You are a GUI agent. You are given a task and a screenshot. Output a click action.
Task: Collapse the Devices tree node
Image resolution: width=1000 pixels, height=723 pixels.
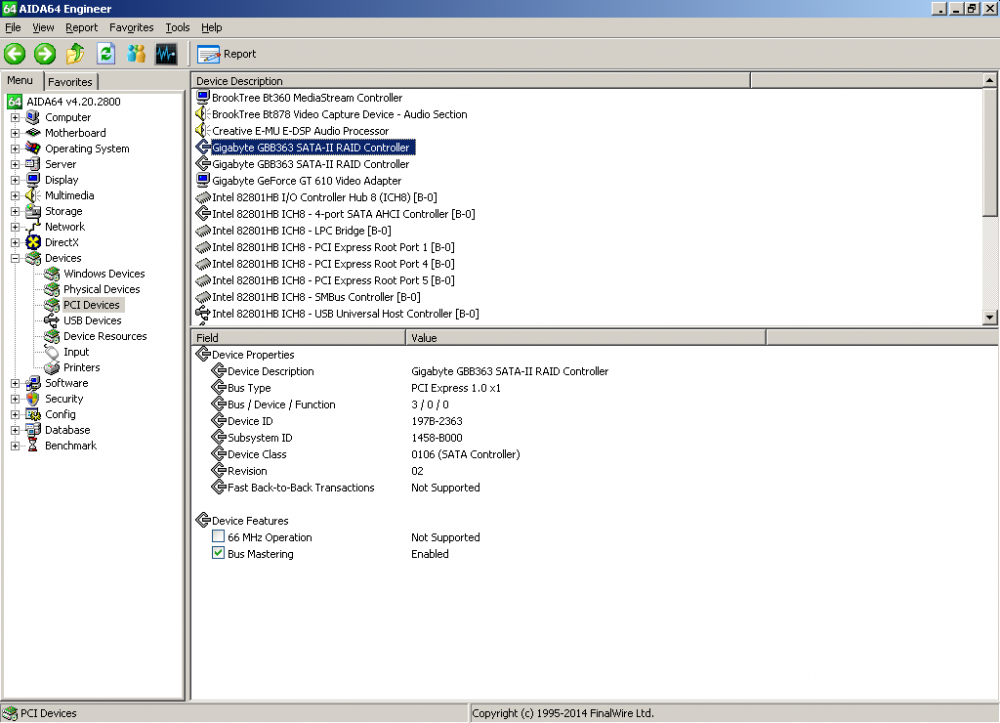[x=15, y=258]
